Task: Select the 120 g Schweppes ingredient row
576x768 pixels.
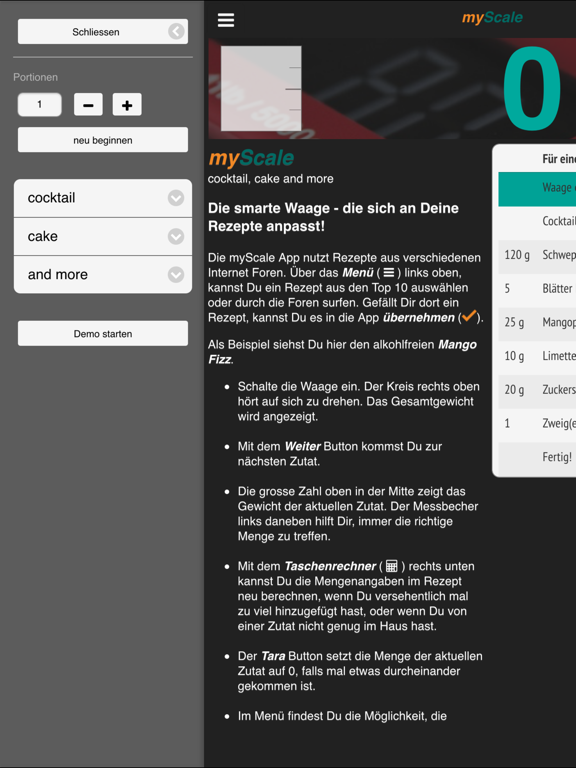Action: click(537, 257)
